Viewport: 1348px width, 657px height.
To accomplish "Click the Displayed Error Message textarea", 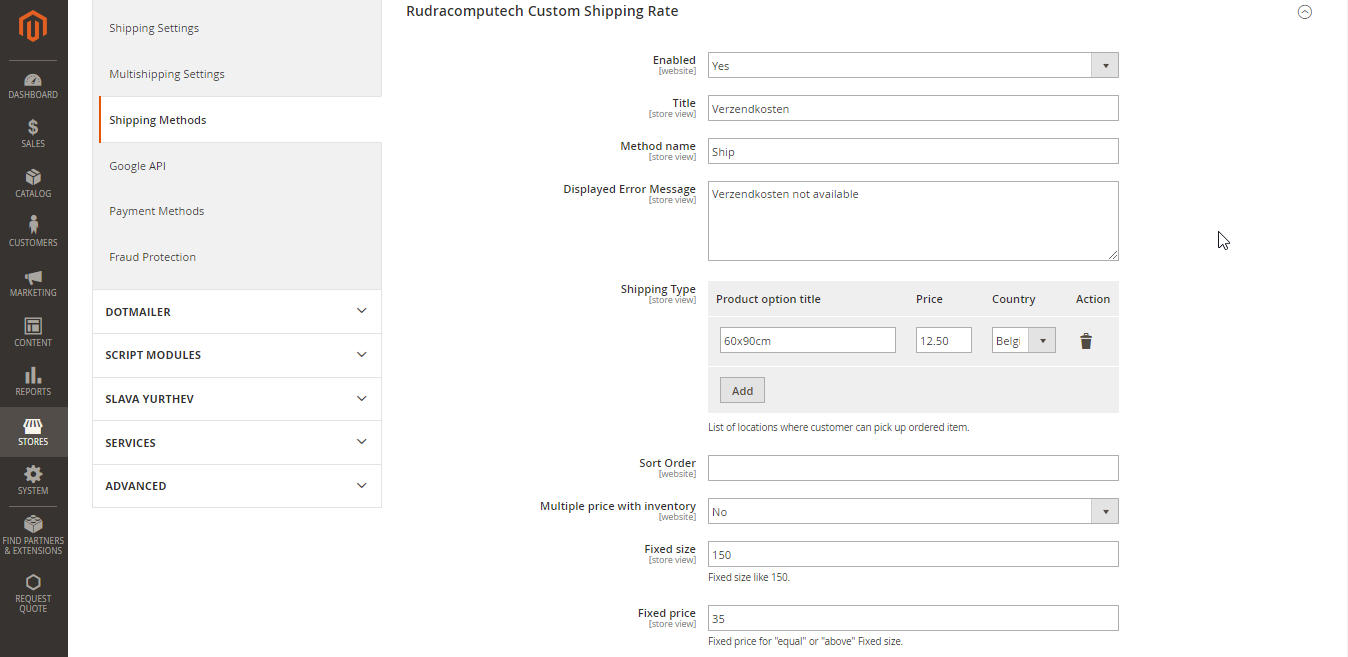I will pos(913,221).
